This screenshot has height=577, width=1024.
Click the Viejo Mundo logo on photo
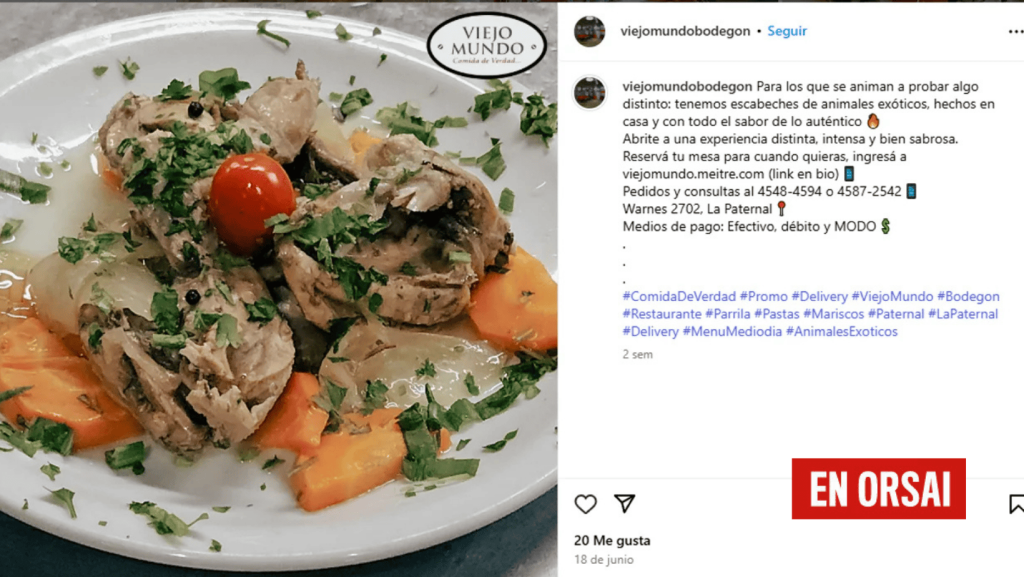[x=487, y=45]
